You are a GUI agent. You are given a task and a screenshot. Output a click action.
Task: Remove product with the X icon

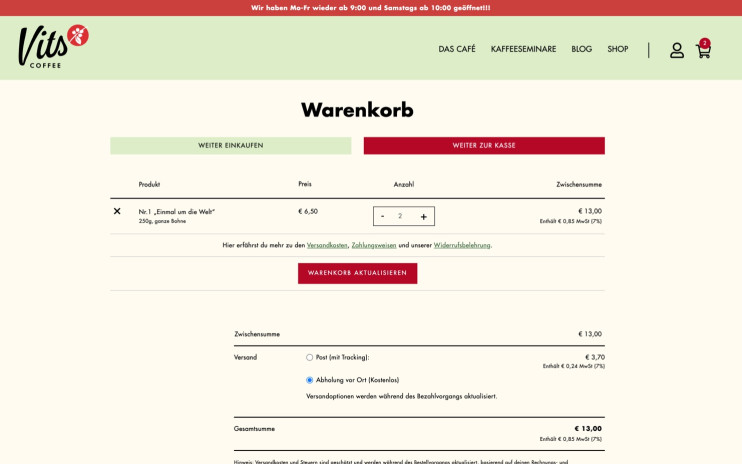117,211
